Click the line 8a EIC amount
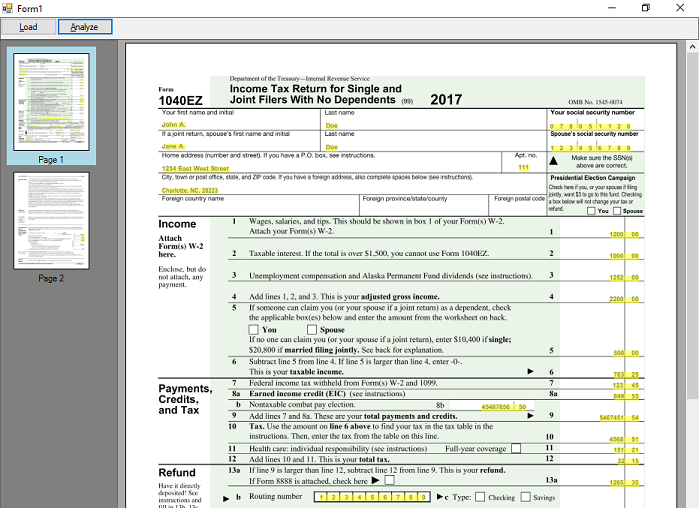 click(x=626, y=396)
